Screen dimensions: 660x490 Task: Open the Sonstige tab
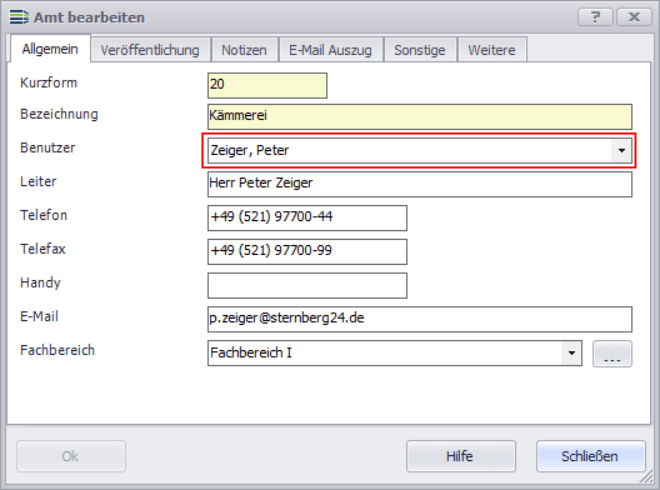point(419,50)
